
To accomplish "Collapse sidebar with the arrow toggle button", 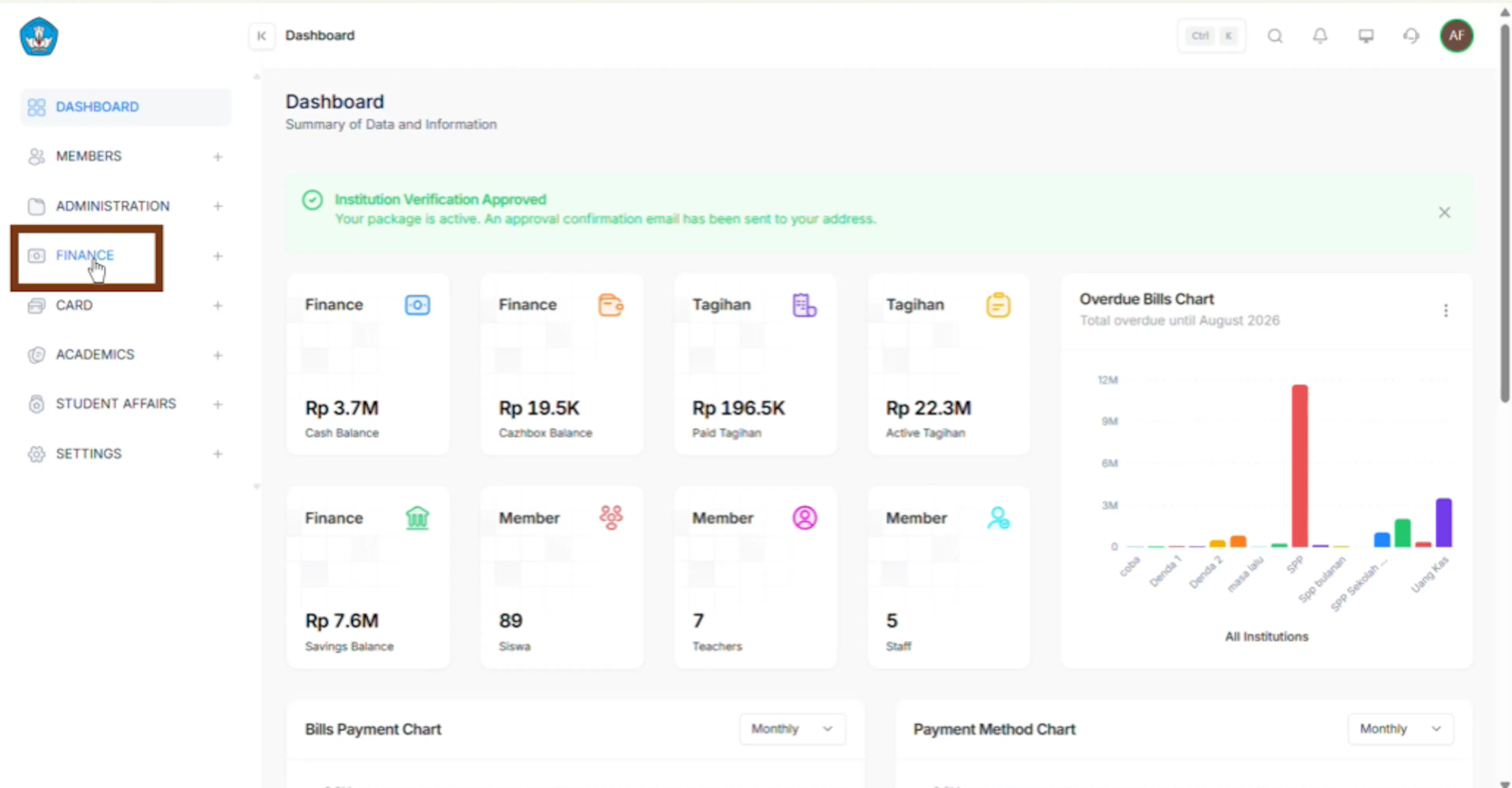I will pos(262,36).
